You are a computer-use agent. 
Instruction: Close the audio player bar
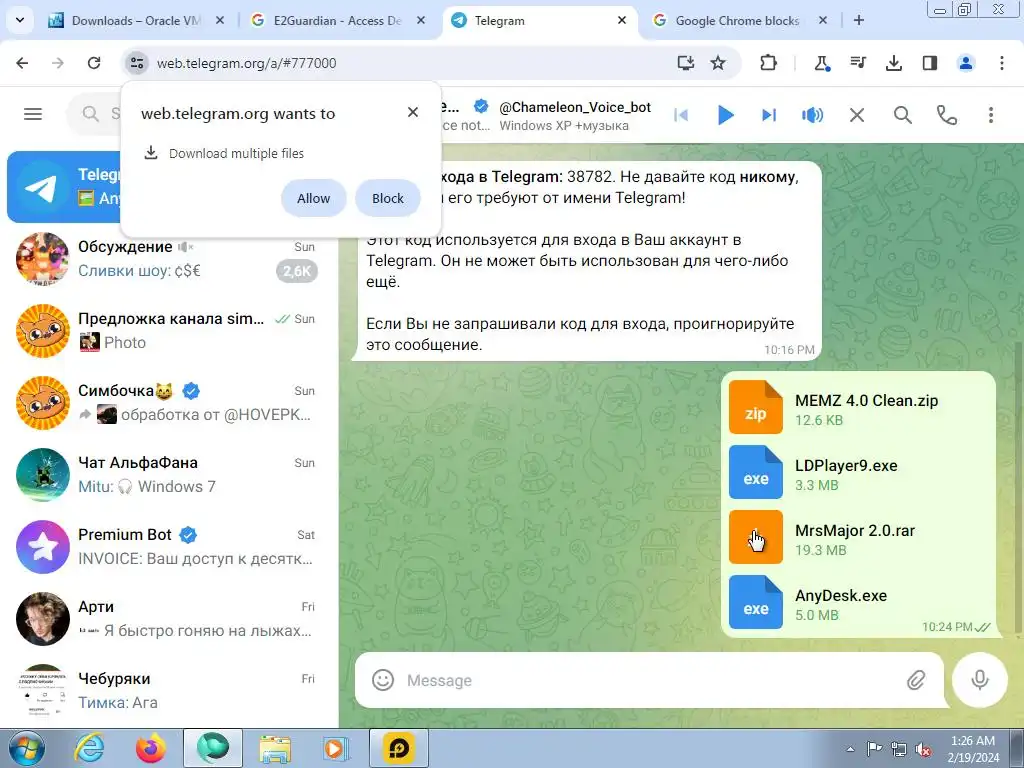click(x=857, y=115)
